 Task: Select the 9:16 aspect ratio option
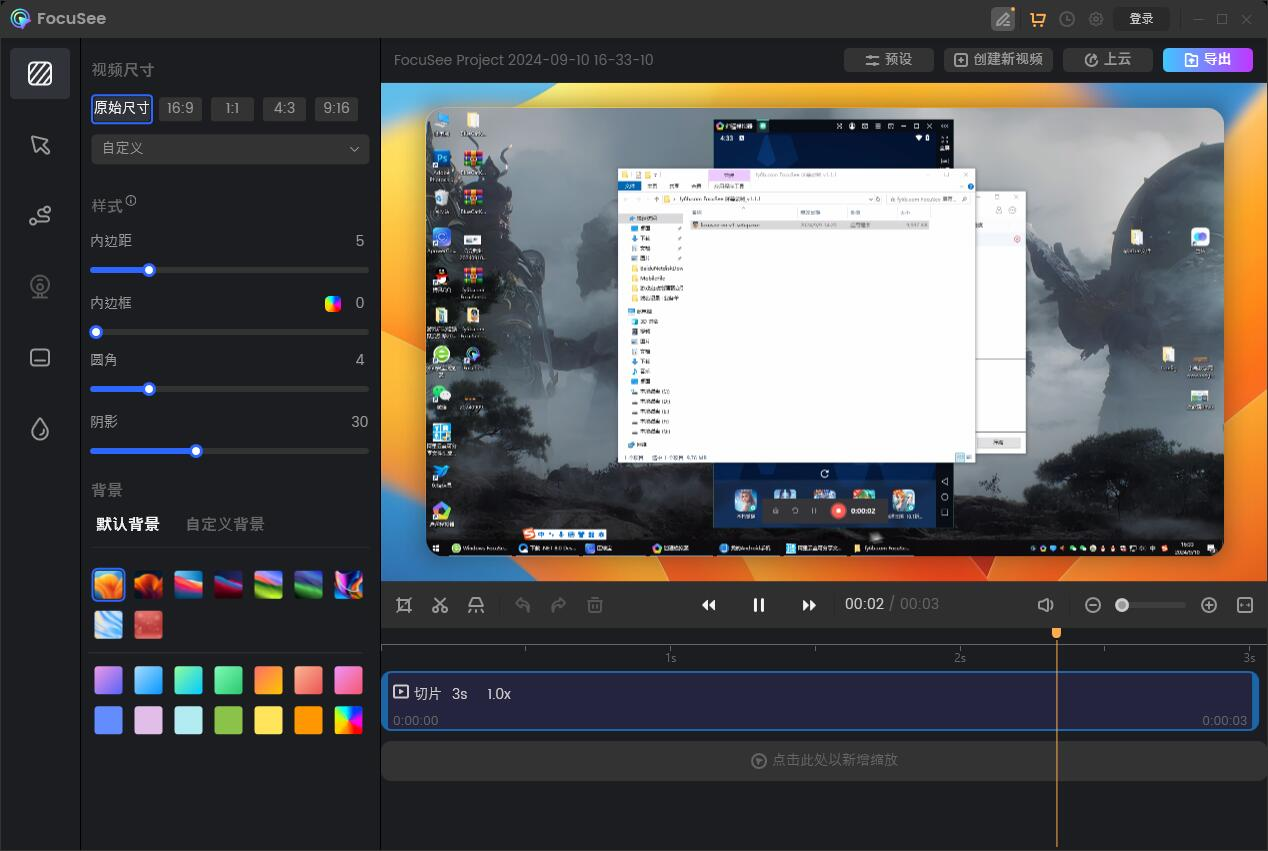(336, 108)
